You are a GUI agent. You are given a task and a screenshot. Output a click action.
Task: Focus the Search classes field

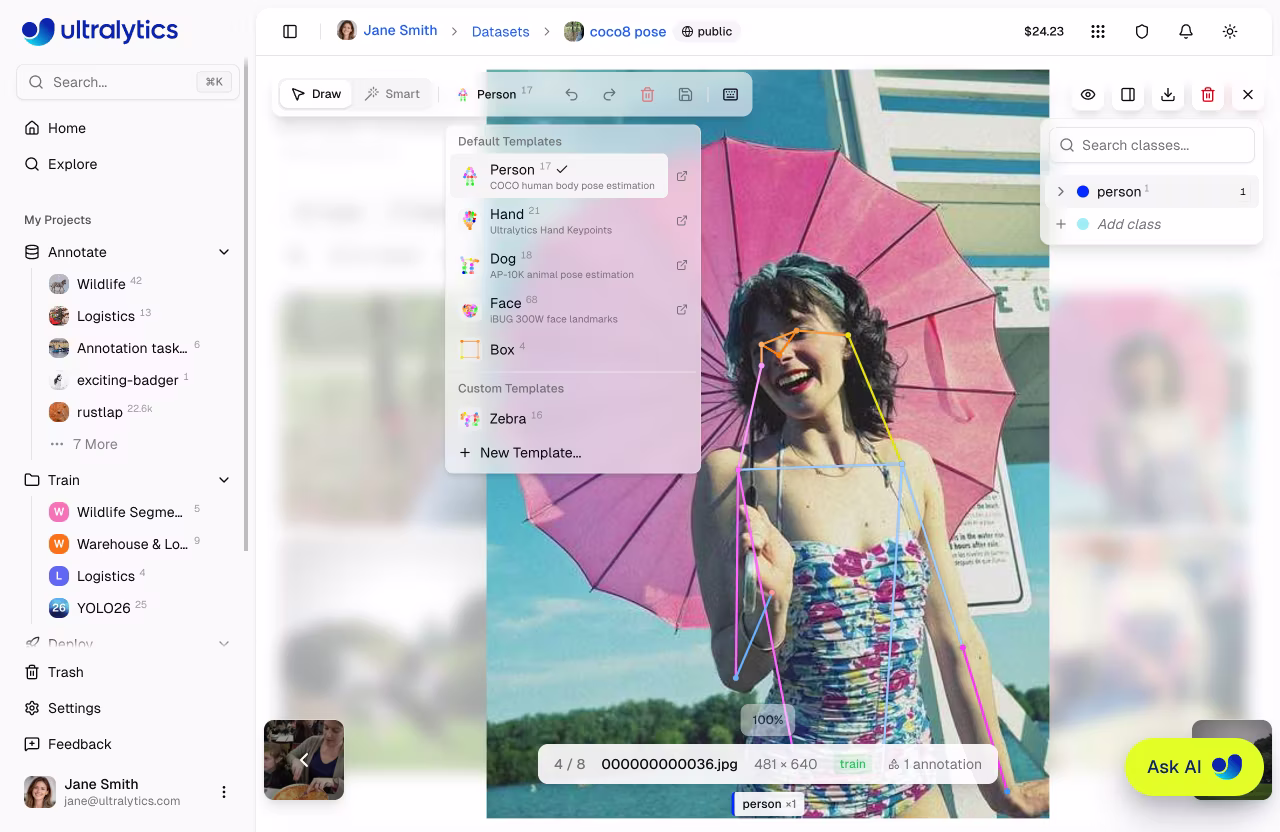[x=1152, y=145]
